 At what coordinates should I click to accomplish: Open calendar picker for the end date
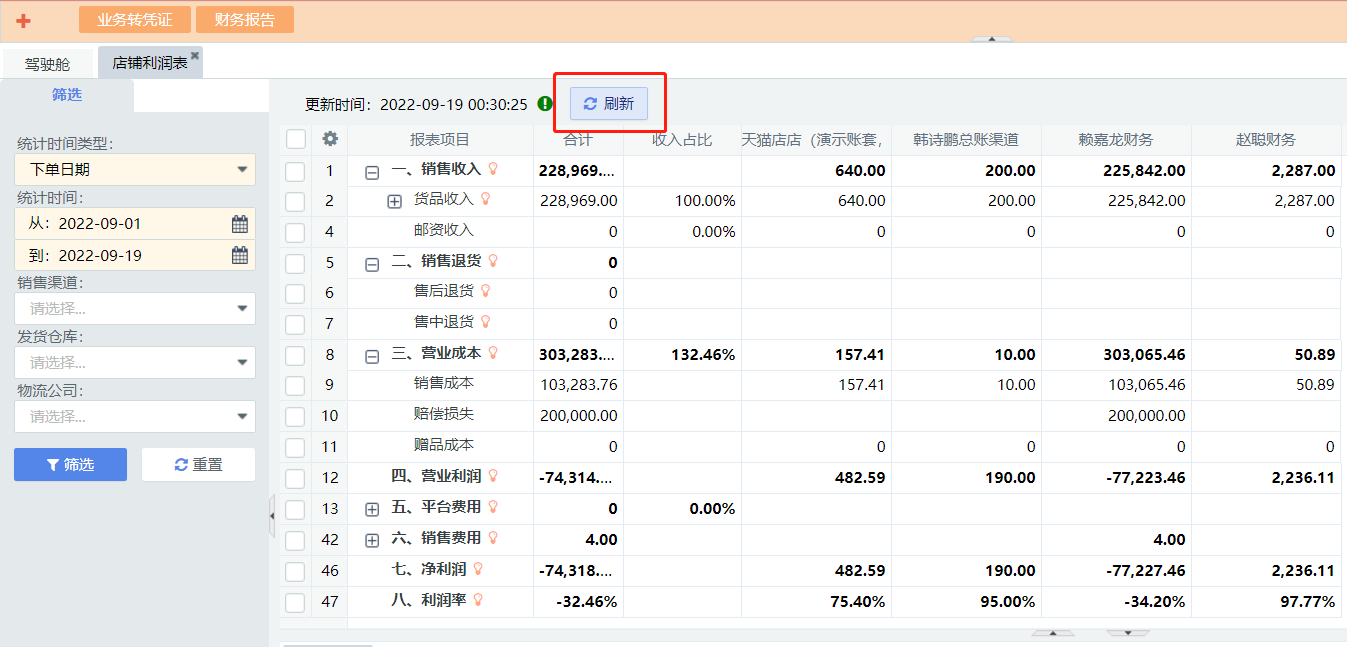coord(240,256)
